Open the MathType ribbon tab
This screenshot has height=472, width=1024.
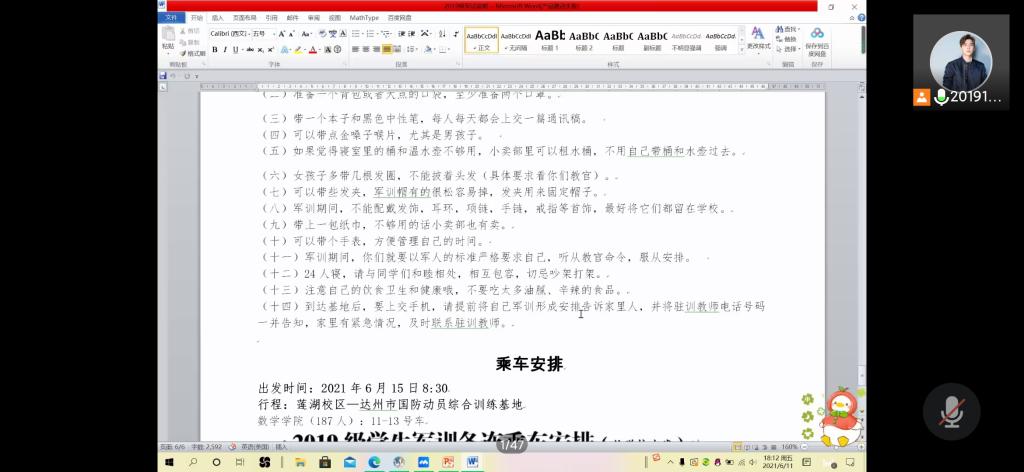(364, 18)
